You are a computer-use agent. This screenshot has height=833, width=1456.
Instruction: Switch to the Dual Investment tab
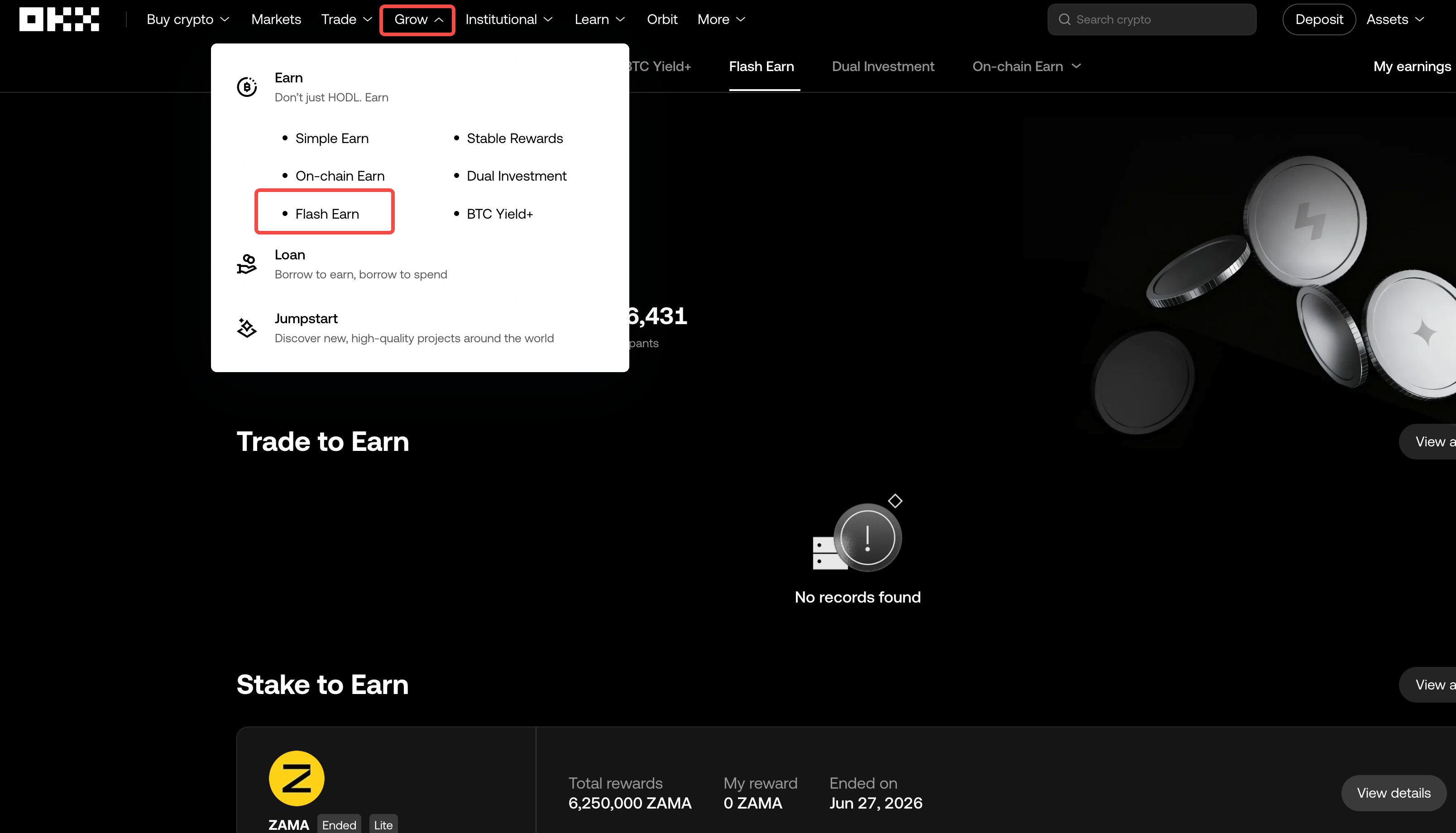click(x=883, y=67)
